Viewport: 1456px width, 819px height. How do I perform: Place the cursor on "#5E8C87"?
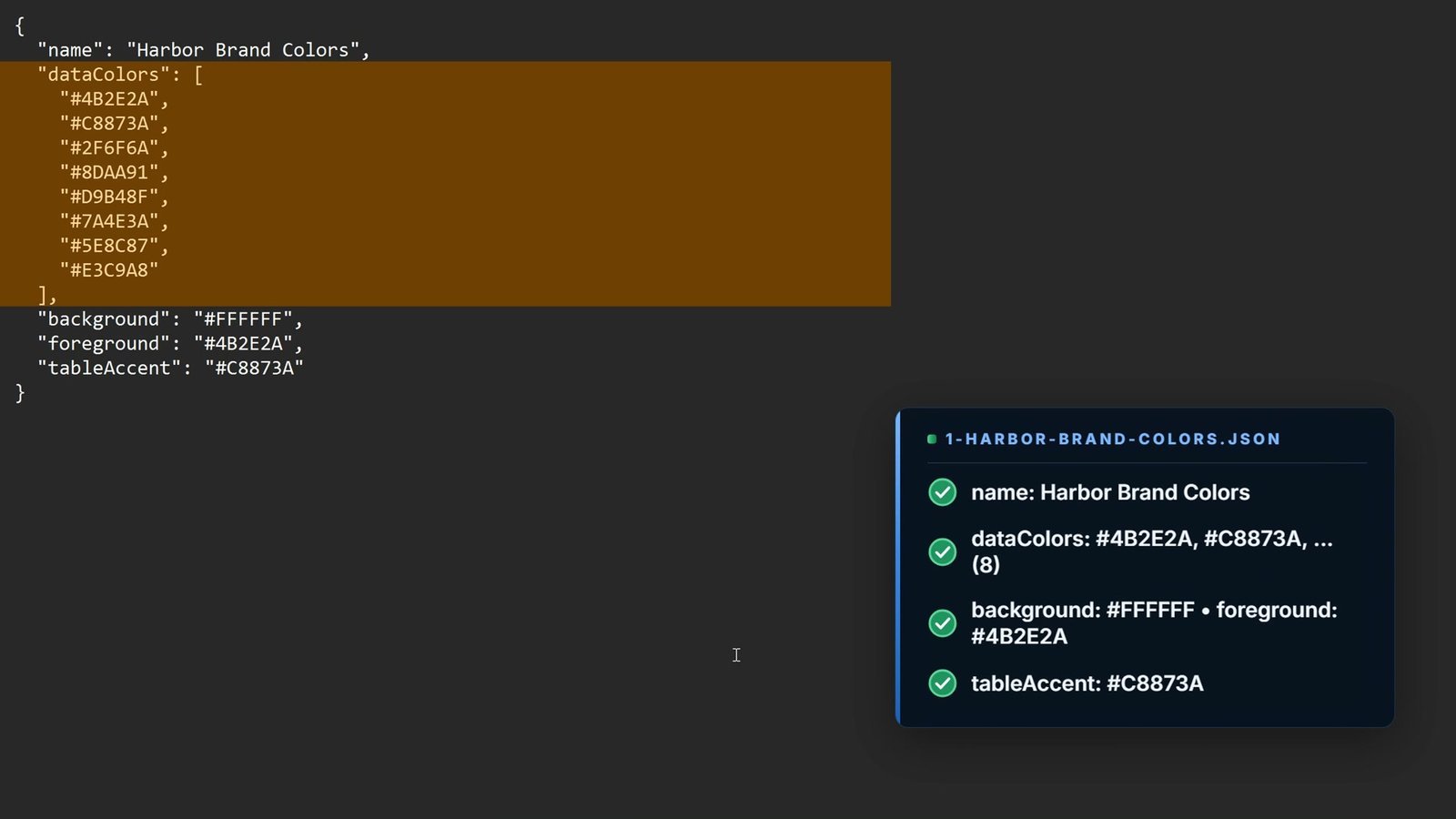(109, 247)
